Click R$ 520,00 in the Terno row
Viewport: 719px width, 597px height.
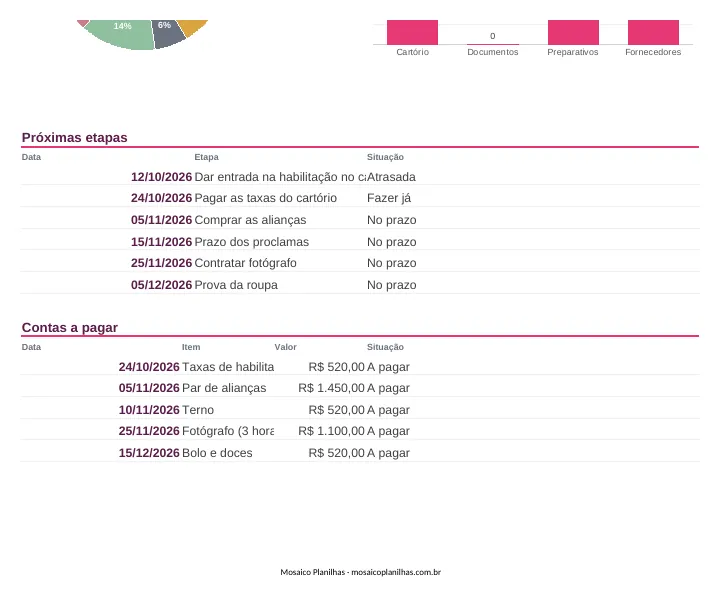(x=336, y=410)
